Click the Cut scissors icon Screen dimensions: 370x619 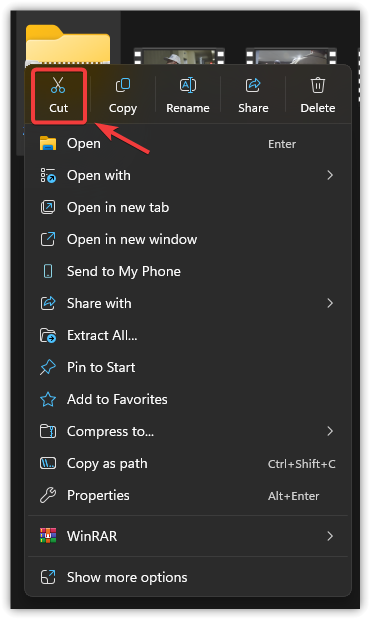pyautogui.click(x=58, y=85)
